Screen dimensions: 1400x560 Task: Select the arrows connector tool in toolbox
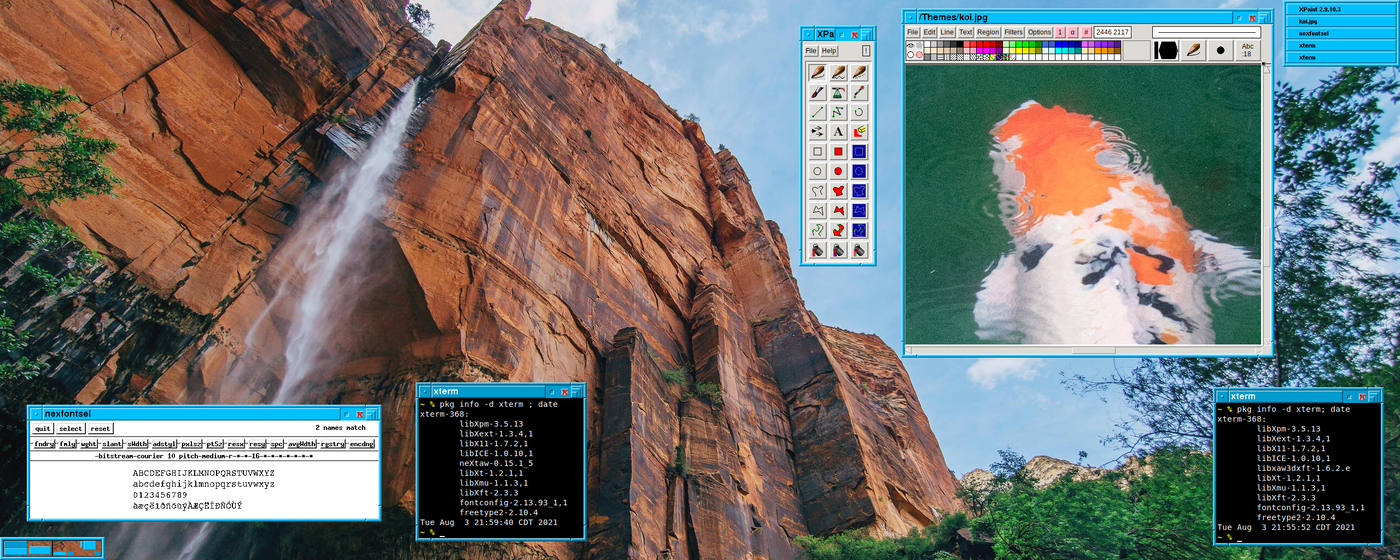tap(817, 131)
